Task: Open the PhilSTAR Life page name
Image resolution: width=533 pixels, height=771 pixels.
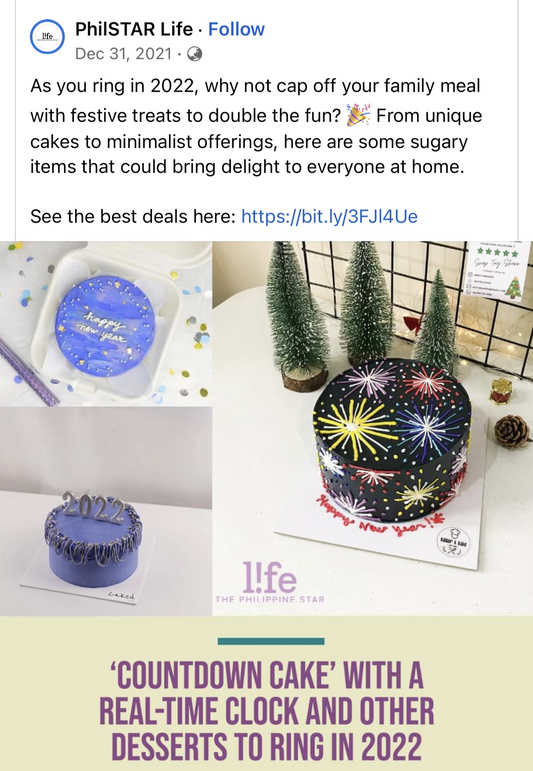Action: pos(133,30)
